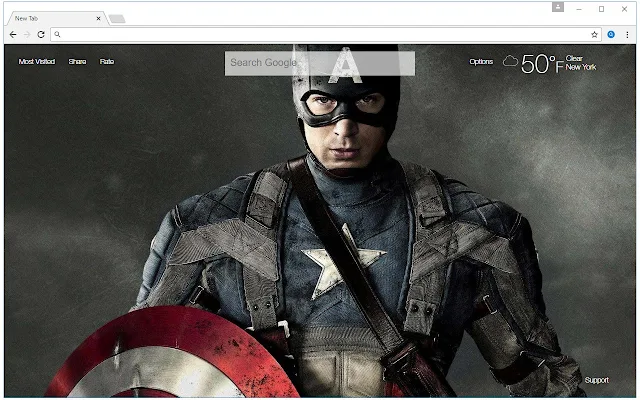Click the Rate link
The height and width of the screenshot is (400, 640).
coord(107,62)
